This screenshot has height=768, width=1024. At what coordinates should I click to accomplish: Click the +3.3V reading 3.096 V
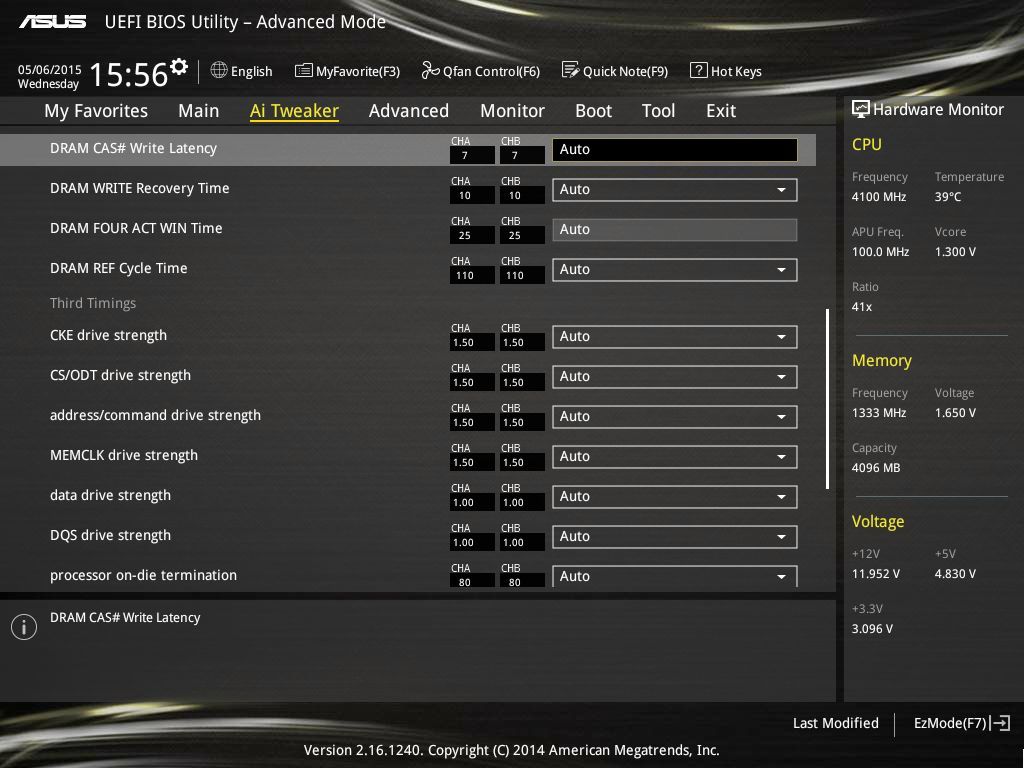872,629
